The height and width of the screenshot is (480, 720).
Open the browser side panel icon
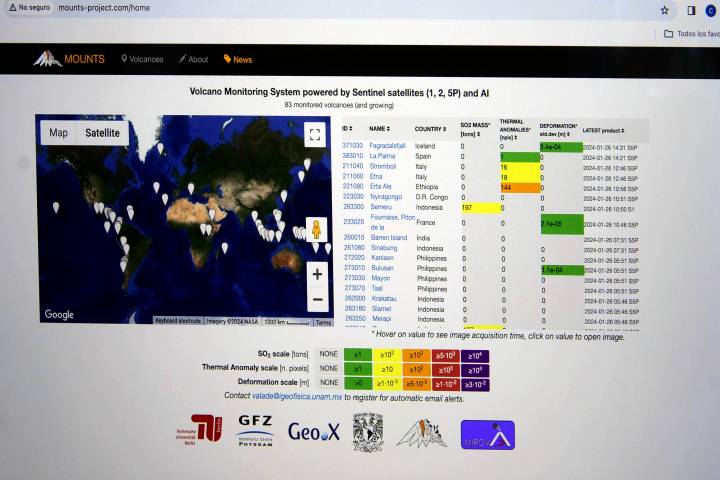[x=690, y=10]
